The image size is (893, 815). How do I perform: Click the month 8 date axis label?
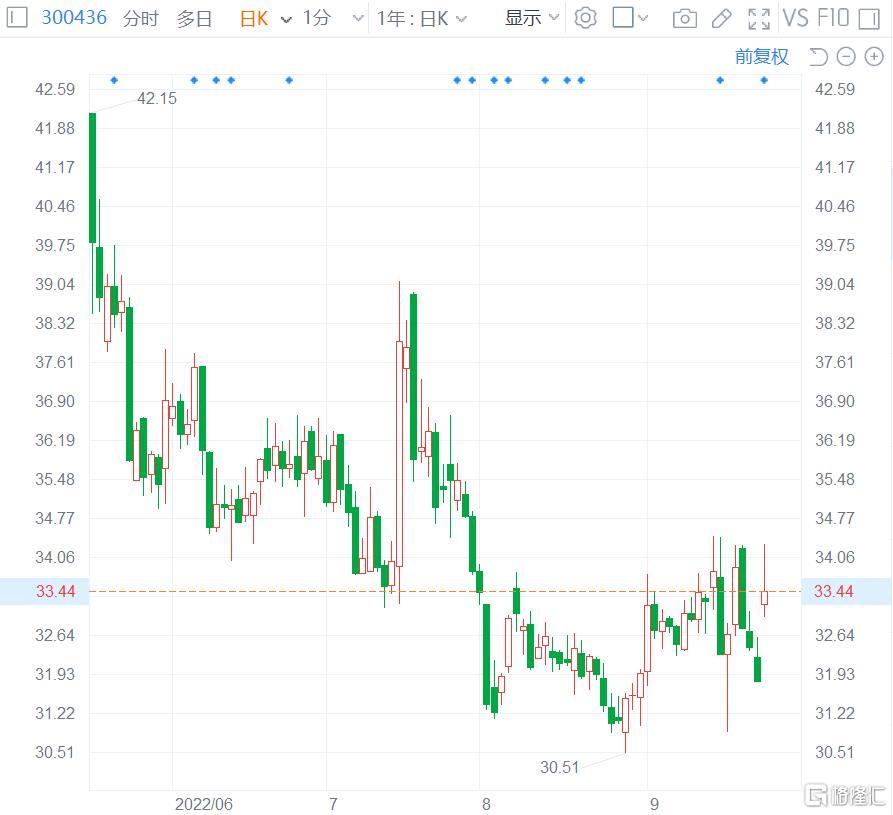click(x=485, y=804)
